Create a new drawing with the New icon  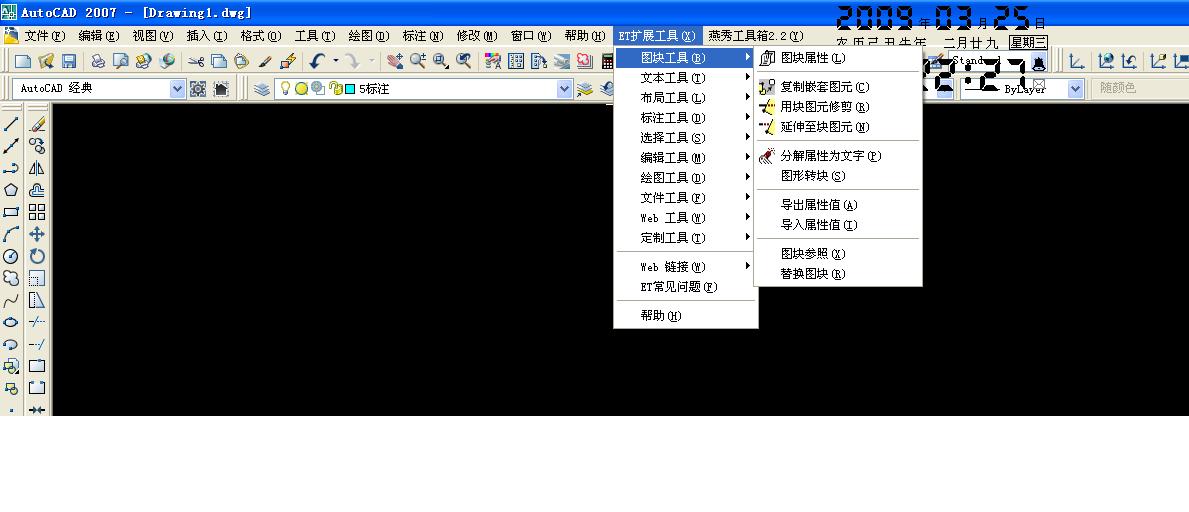click(x=24, y=61)
